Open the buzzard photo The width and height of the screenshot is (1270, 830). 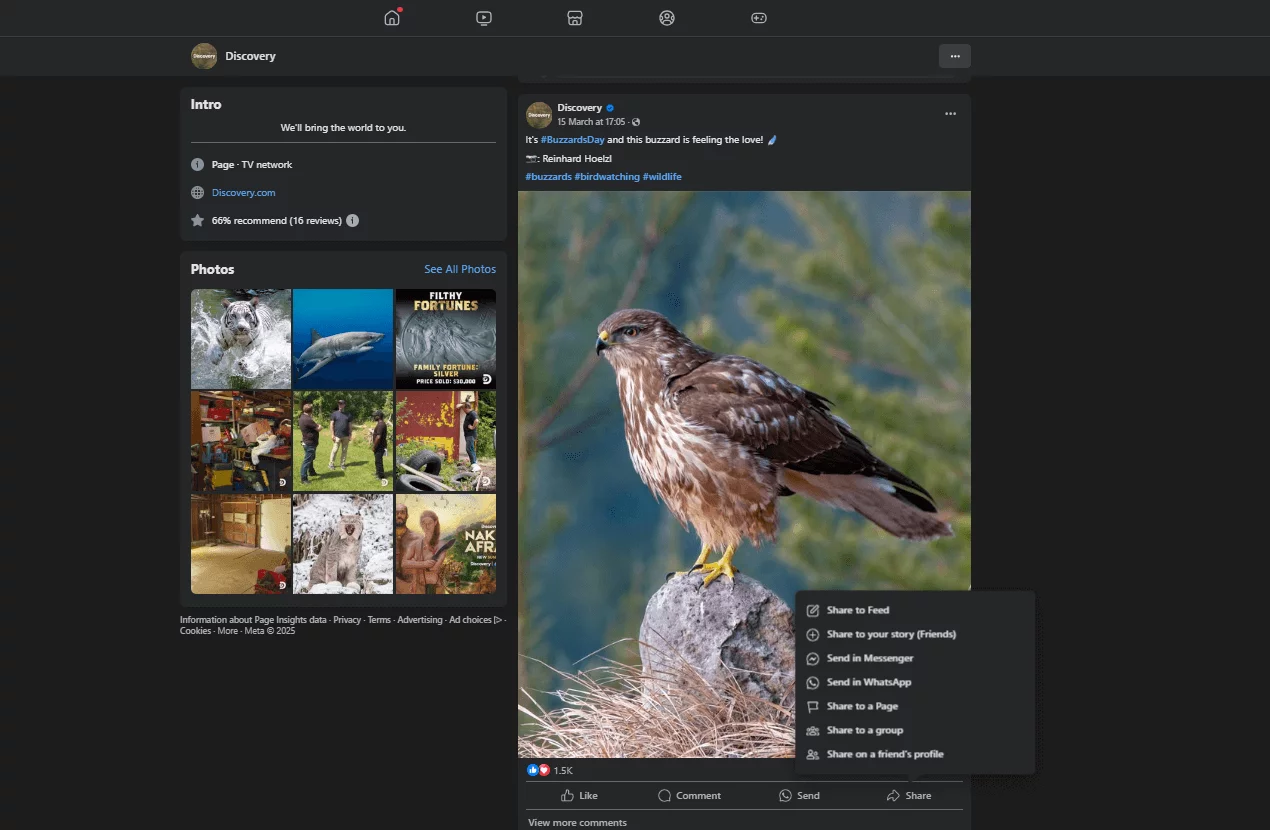point(744,474)
